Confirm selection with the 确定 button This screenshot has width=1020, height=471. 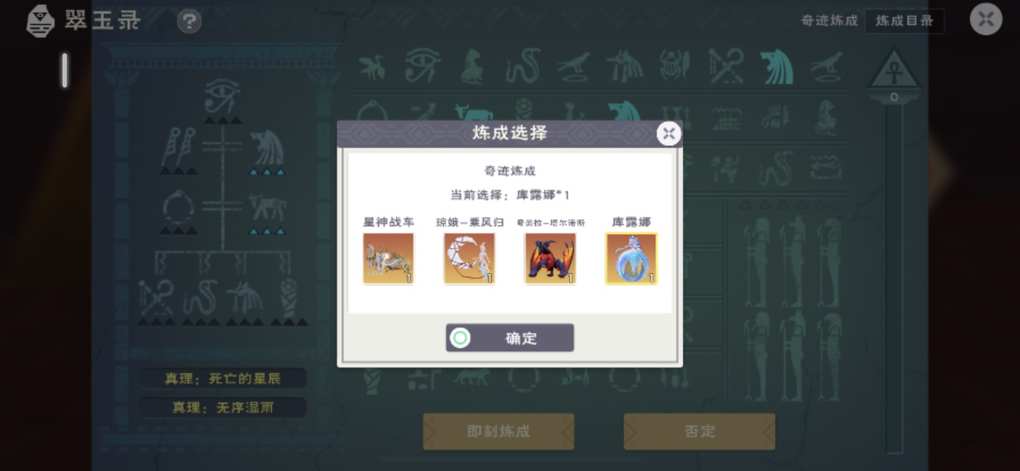(510, 338)
